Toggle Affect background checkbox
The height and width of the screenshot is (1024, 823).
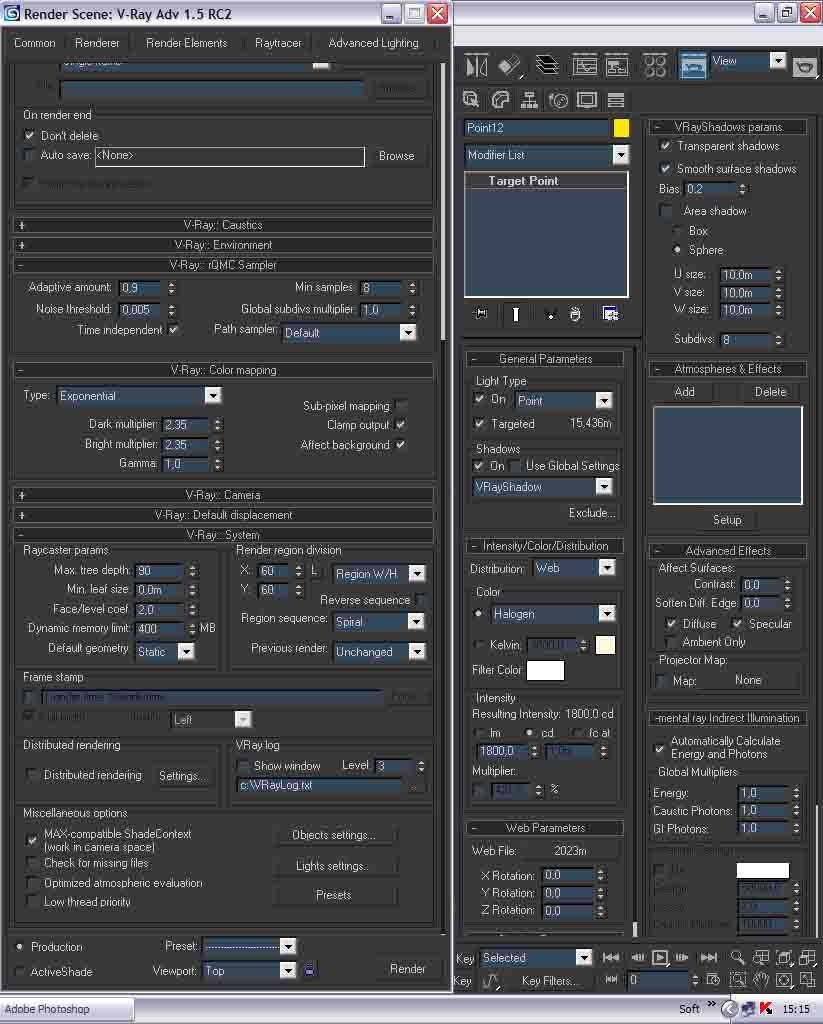tap(401, 445)
